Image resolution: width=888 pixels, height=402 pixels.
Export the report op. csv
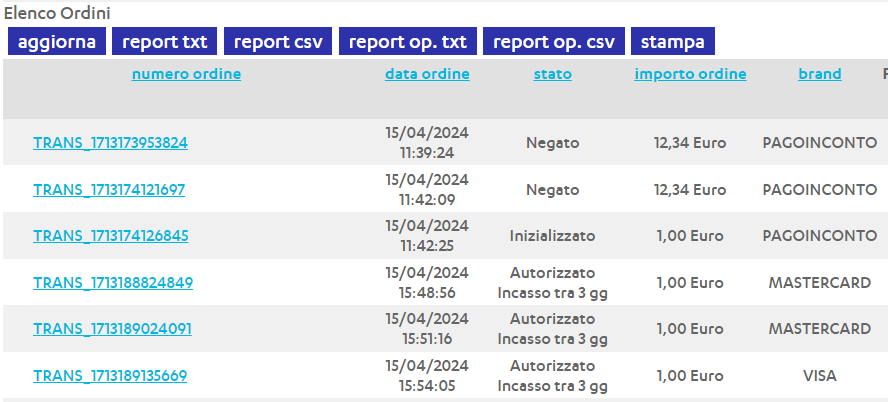coord(554,42)
